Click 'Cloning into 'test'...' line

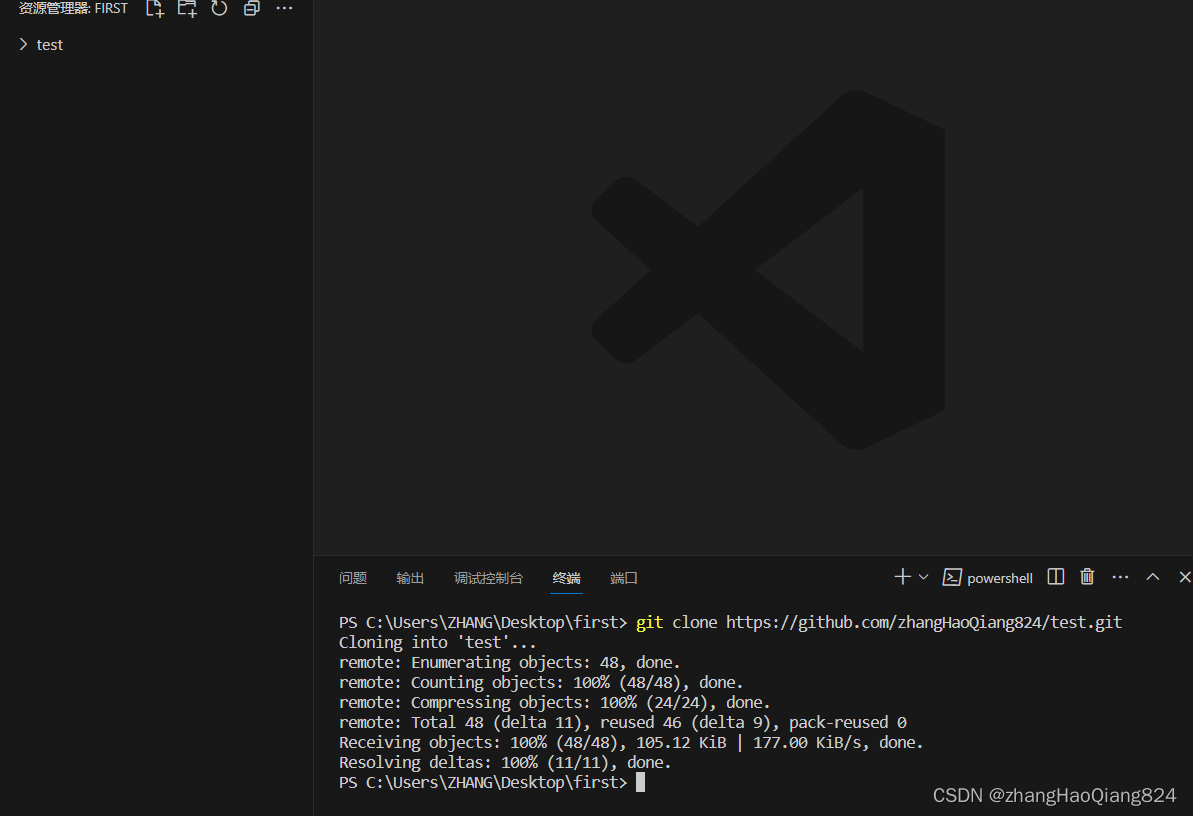[437, 642]
